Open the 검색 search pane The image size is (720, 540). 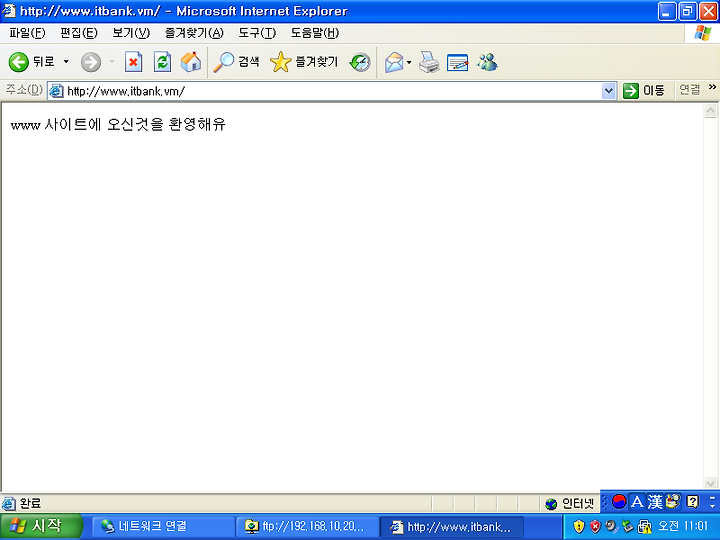pyautogui.click(x=236, y=62)
